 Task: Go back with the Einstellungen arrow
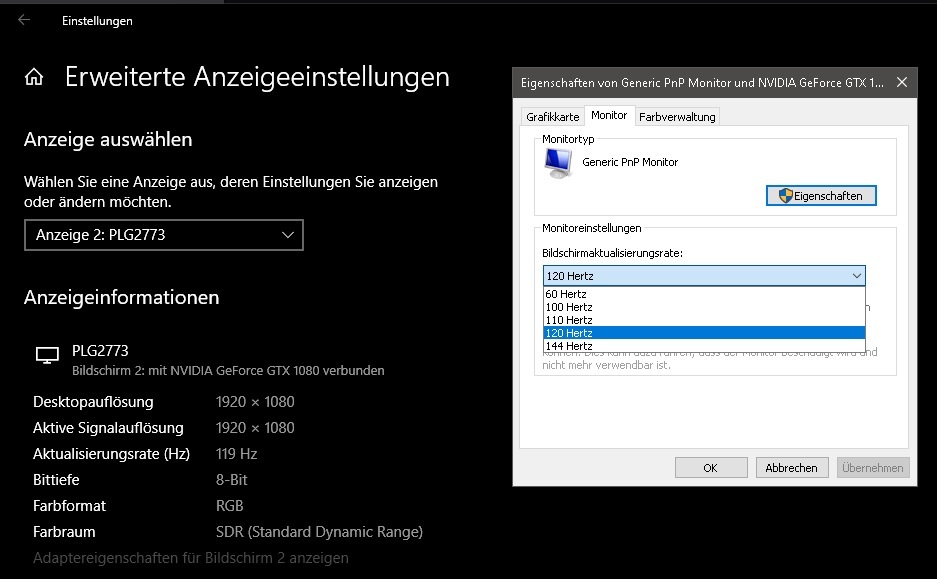[24, 20]
